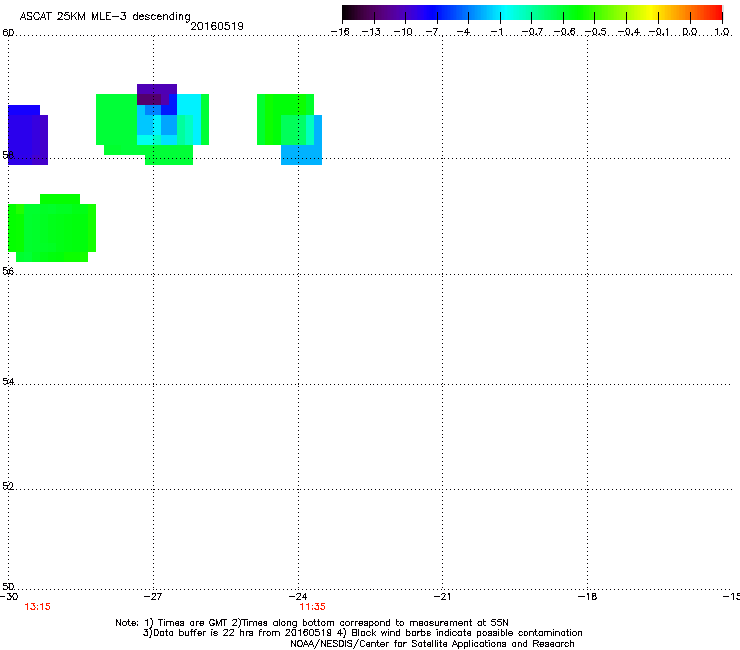Click the 'ASCAT 25KM MLE-3 descending' title
740x650 pixels.
(x=105, y=17)
